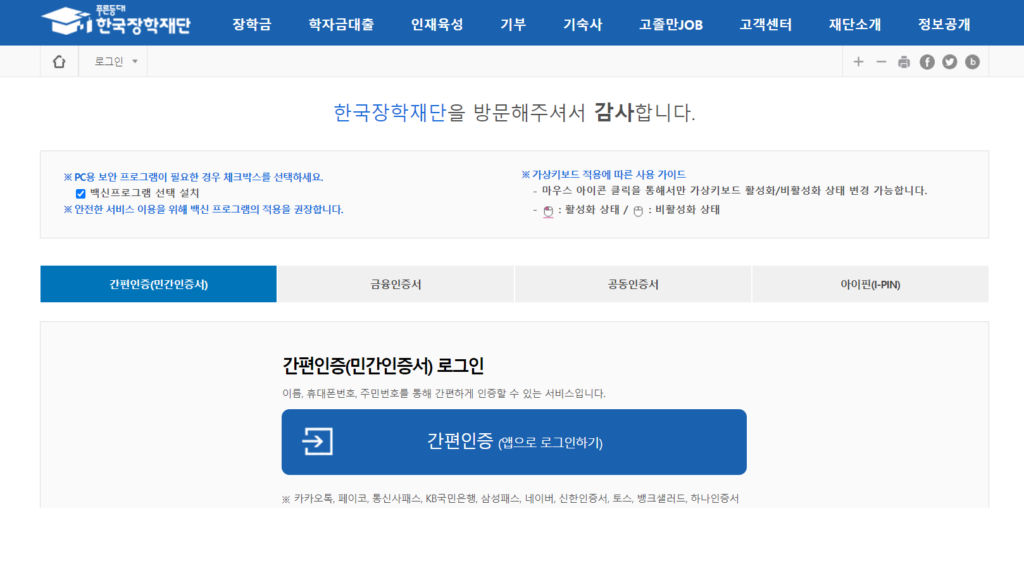Print the page using printer icon
This screenshot has width=1024, height=585.
(x=904, y=62)
